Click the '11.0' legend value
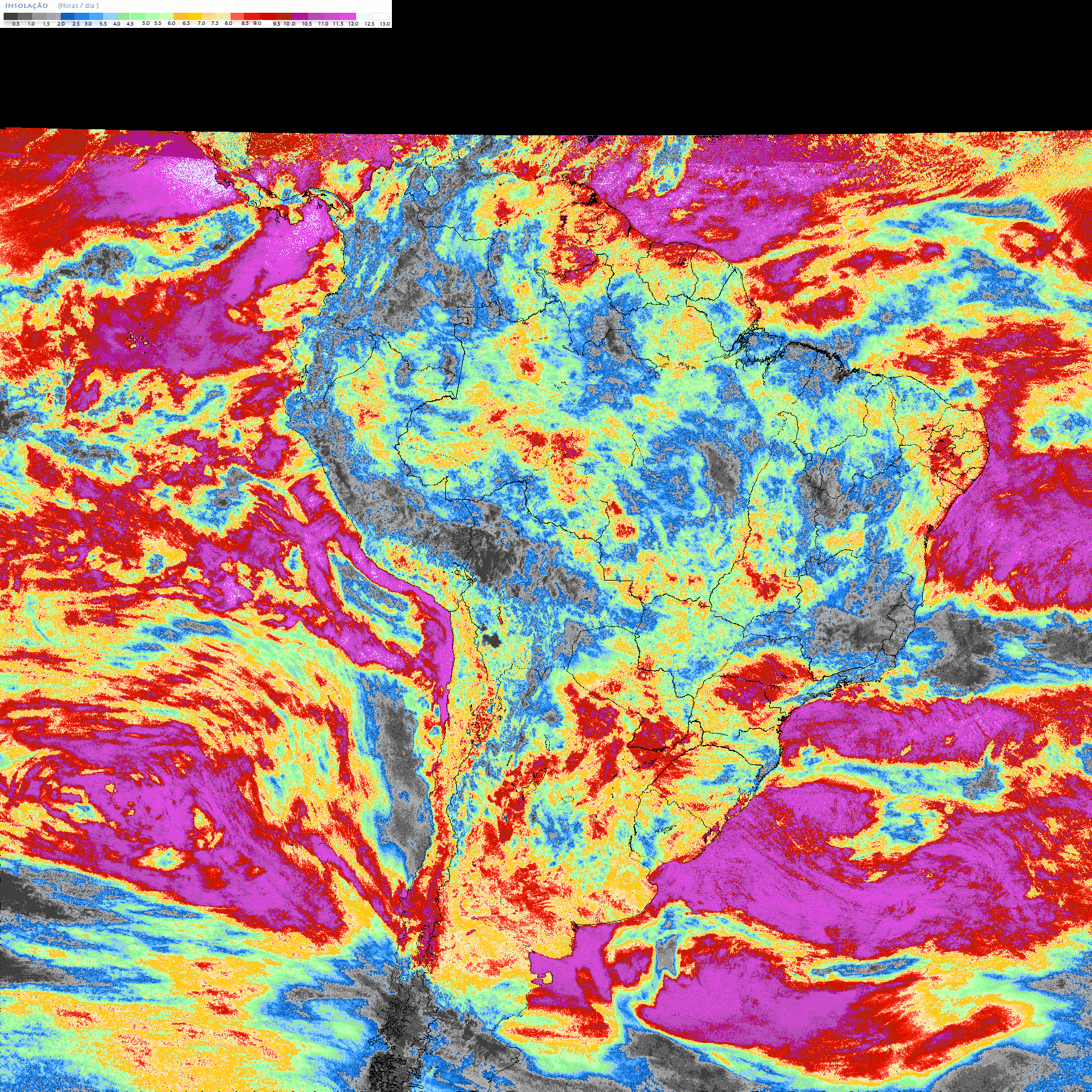 click(323, 24)
